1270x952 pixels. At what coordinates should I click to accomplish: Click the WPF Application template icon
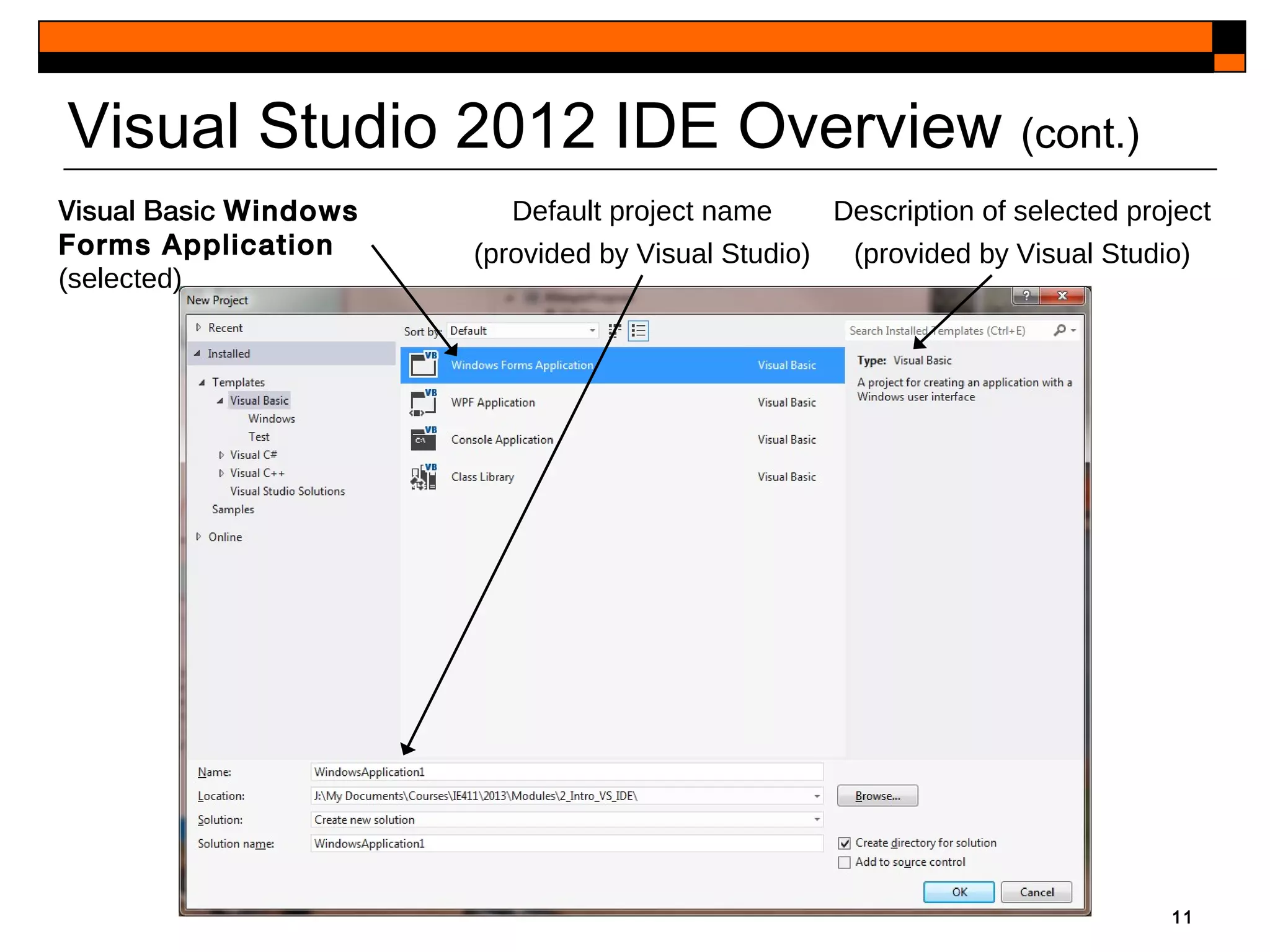[x=424, y=402]
